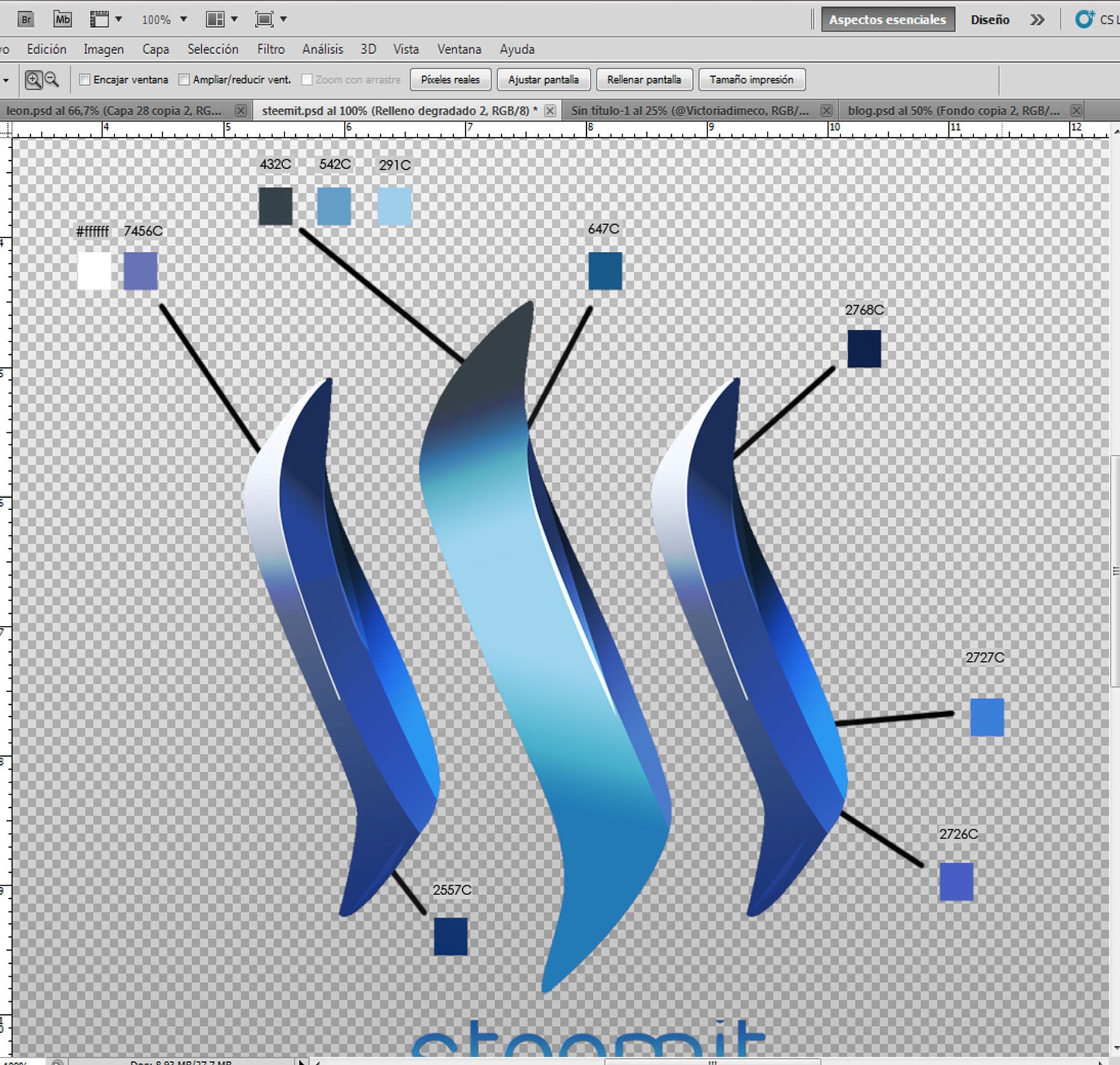Expand the Arrange Documents dropdown arrow
This screenshot has width=1120, height=1065.
click(x=234, y=19)
